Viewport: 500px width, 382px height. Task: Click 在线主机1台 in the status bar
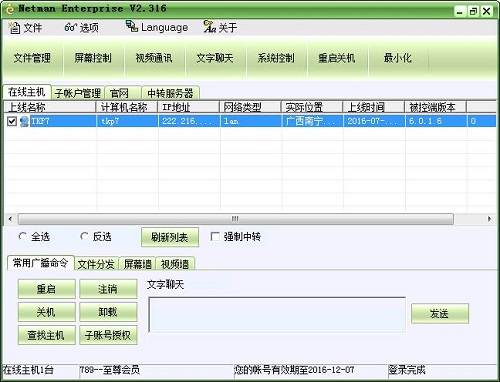pos(28,370)
